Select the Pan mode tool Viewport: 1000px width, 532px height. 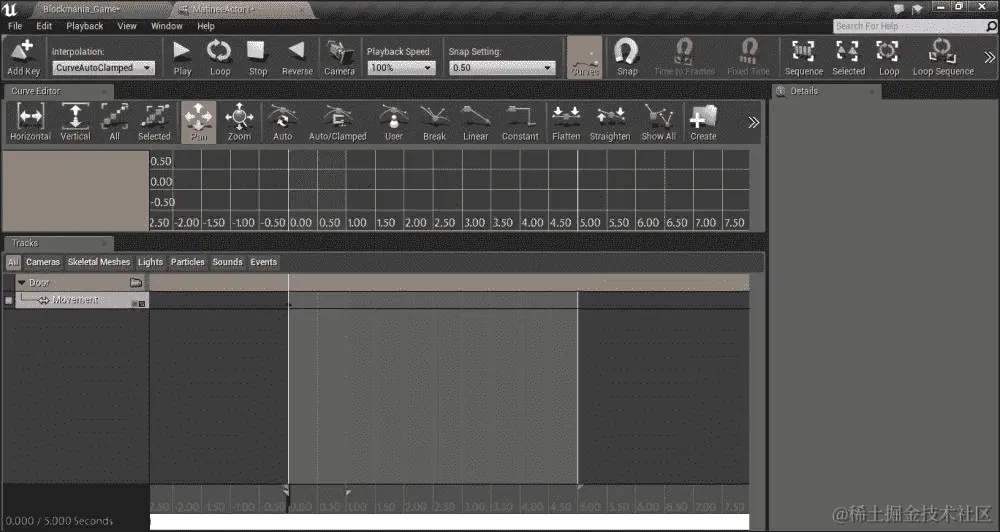199,122
